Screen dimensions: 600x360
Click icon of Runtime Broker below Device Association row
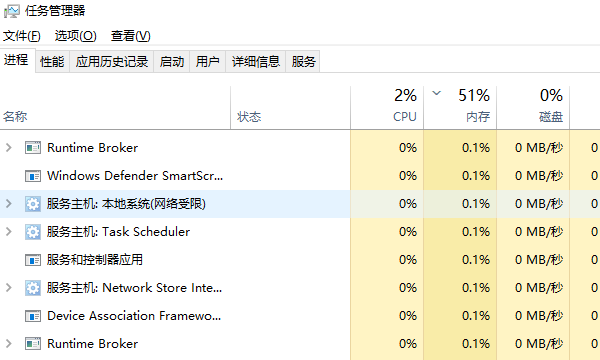click(x=33, y=344)
